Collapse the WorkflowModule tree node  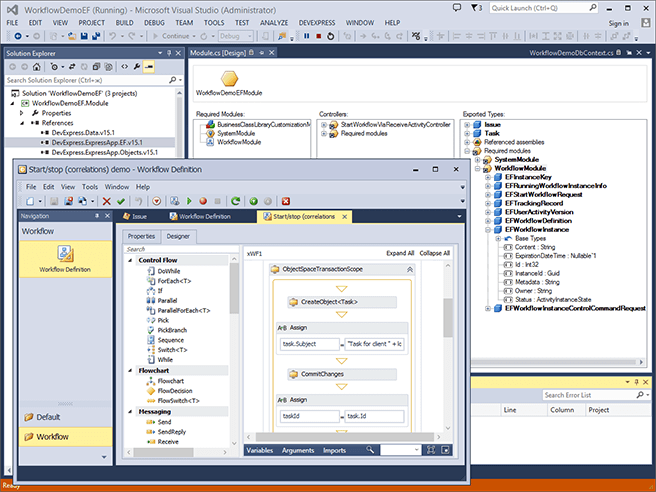click(x=475, y=168)
